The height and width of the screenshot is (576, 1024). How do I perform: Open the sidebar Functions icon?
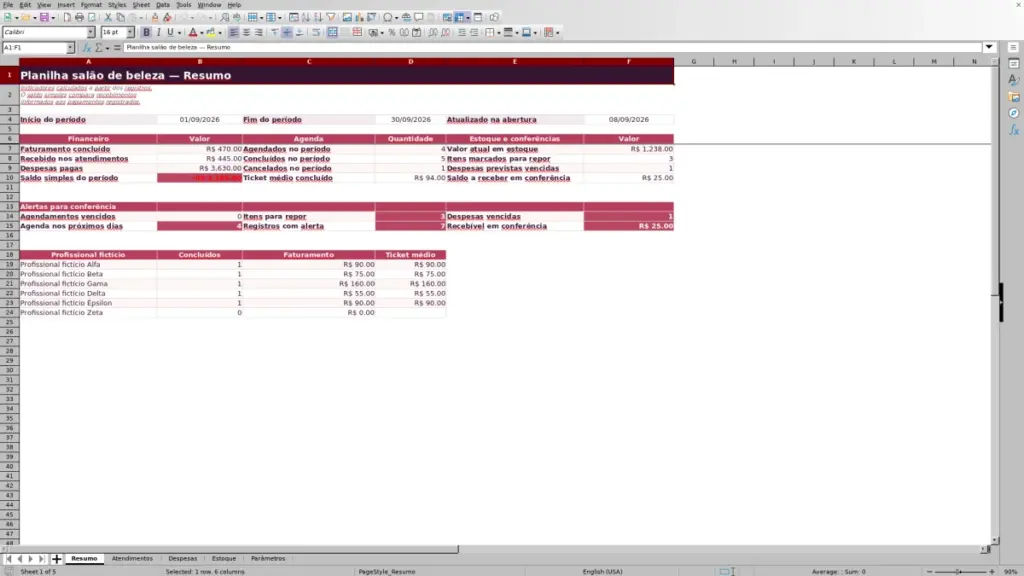point(1014,131)
